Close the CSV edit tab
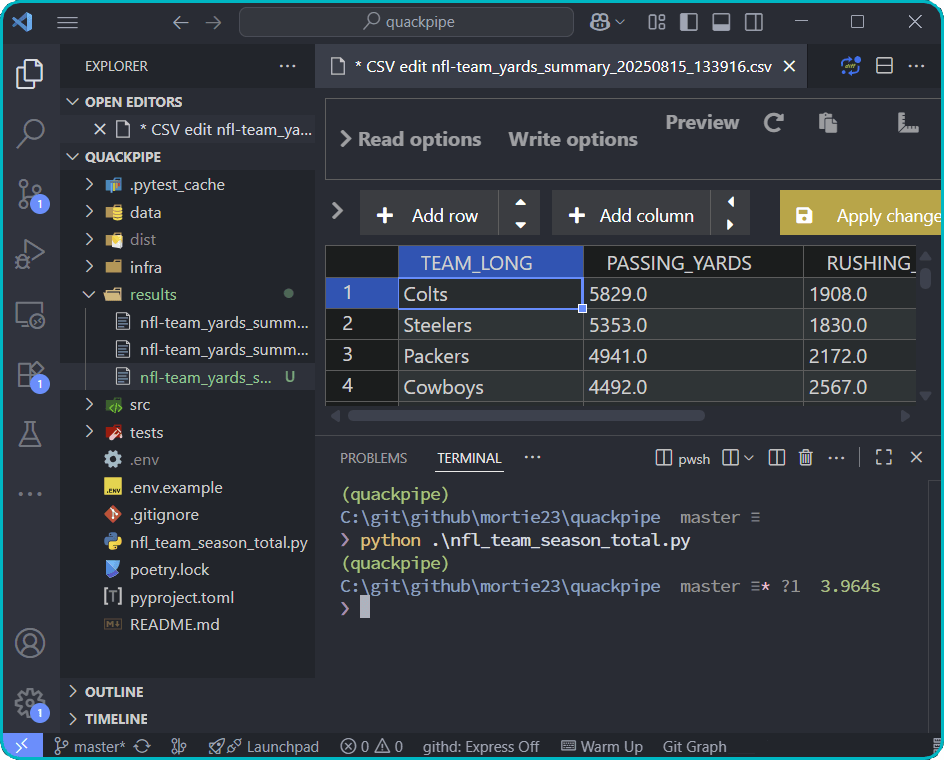Viewport: 944px width, 760px height. [789, 66]
